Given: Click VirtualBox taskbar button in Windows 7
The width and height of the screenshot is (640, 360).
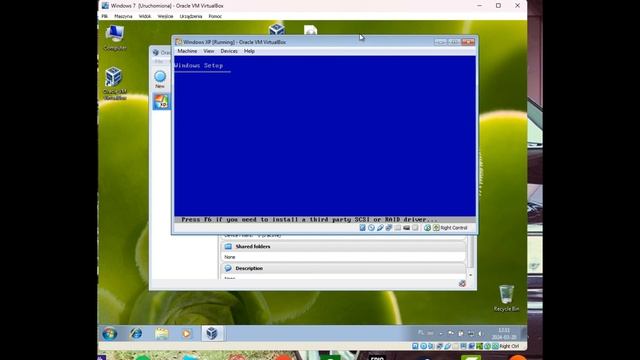Looking at the screenshot, I should coord(212,333).
